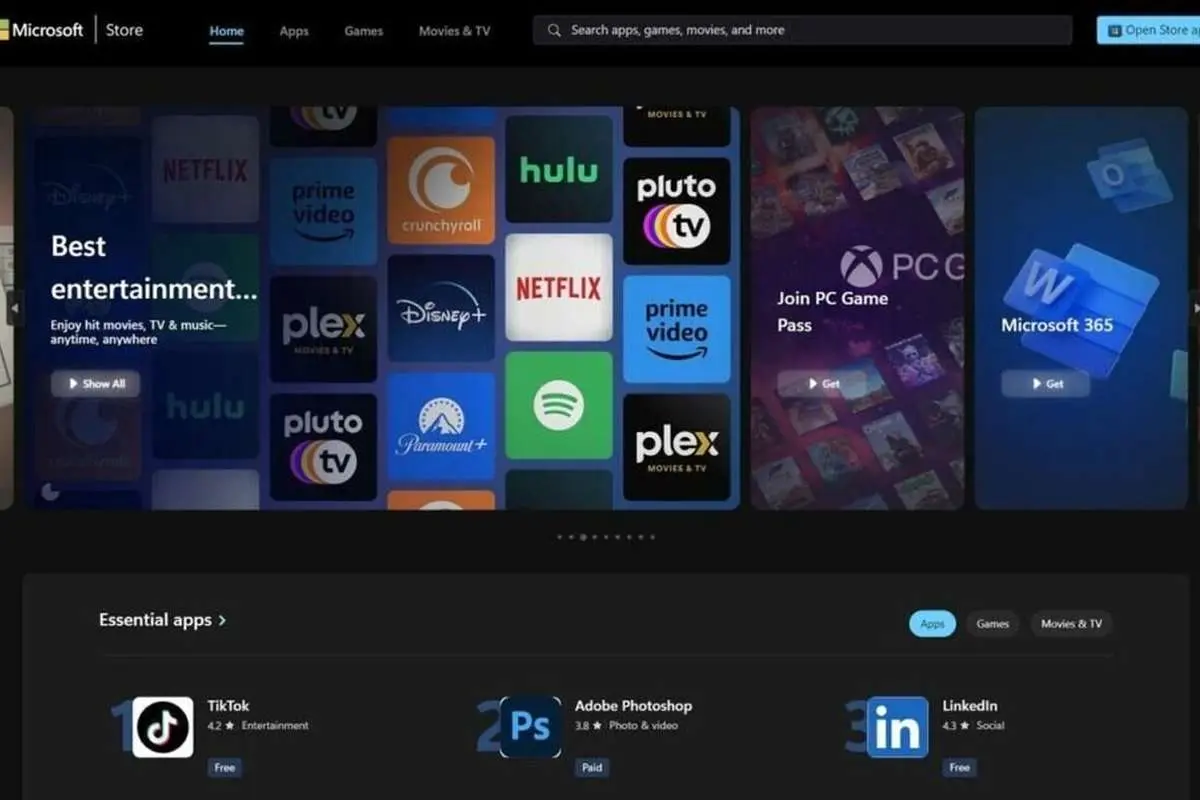1200x800 pixels.
Task: Click the Spotify tile in banner
Action: coord(558,405)
